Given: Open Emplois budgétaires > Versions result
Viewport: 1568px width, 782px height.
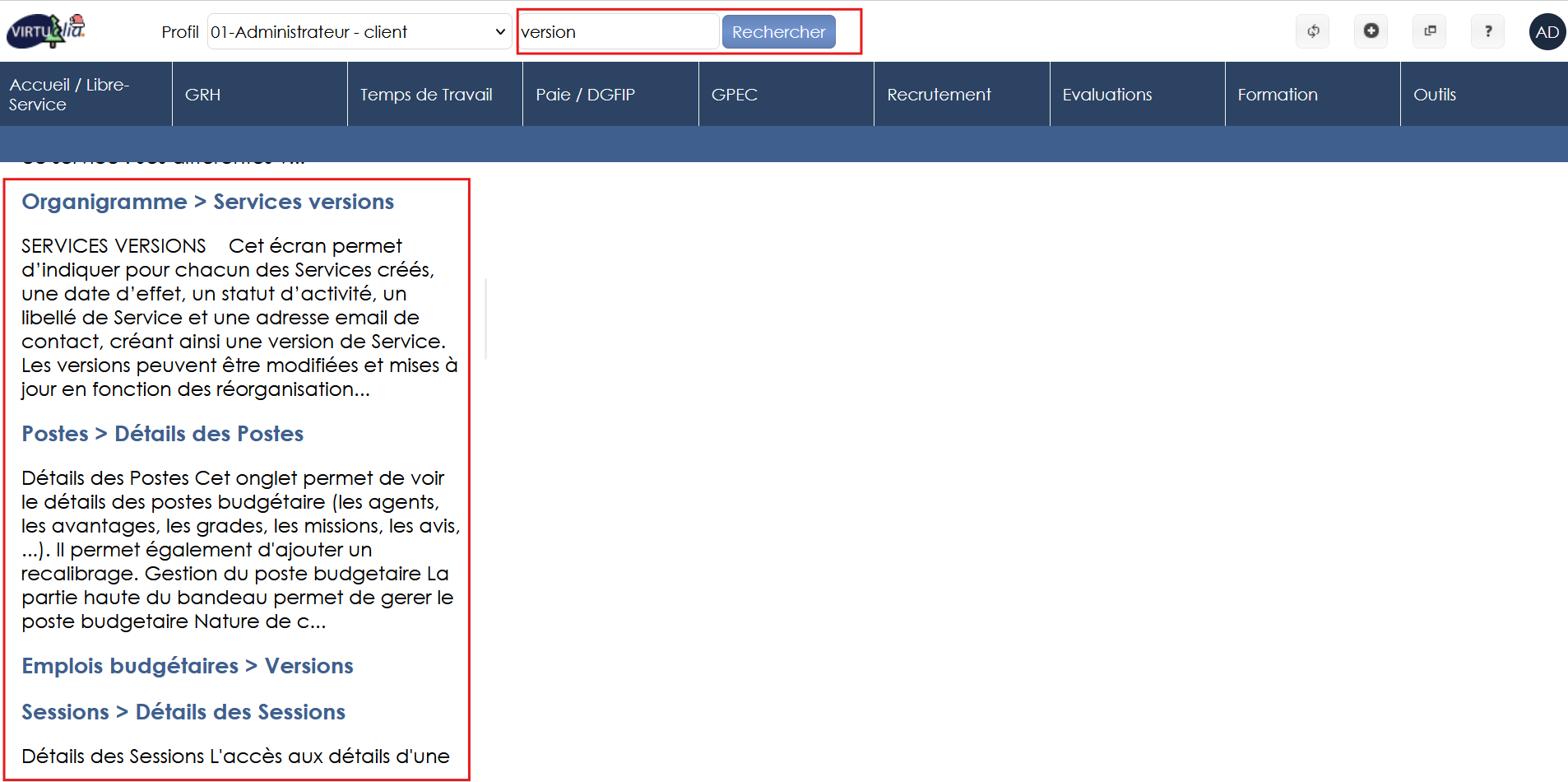Looking at the screenshot, I should tap(187, 666).
